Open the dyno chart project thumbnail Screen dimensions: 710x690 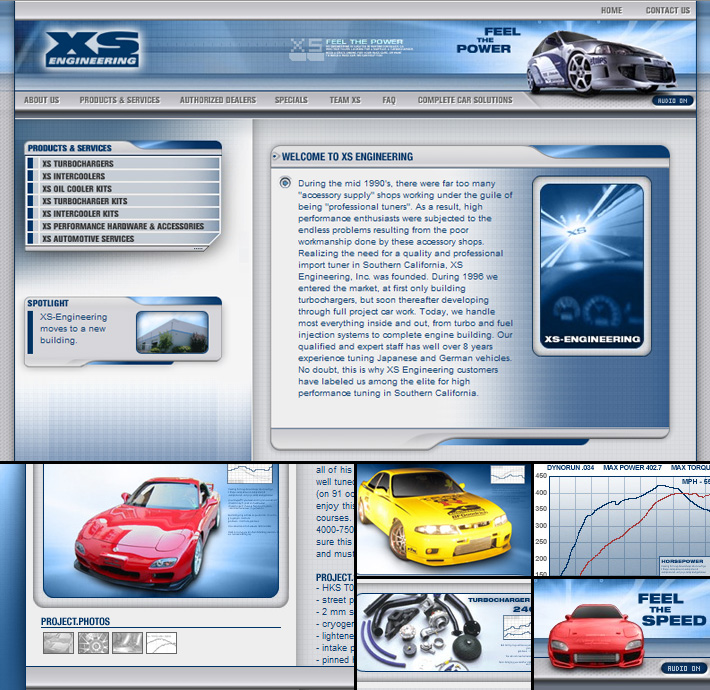161,643
